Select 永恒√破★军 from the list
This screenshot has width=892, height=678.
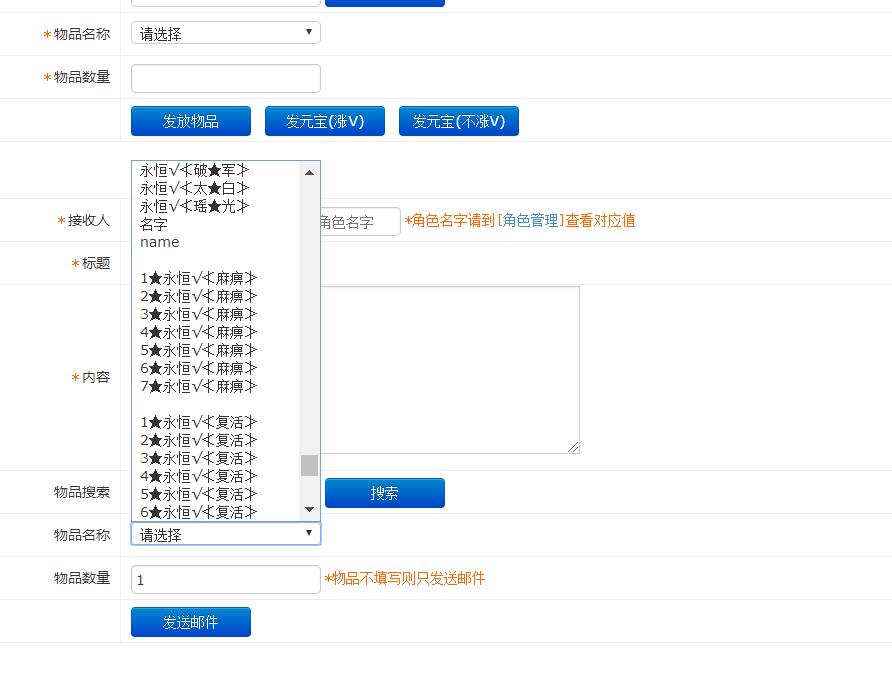point(195,170)
